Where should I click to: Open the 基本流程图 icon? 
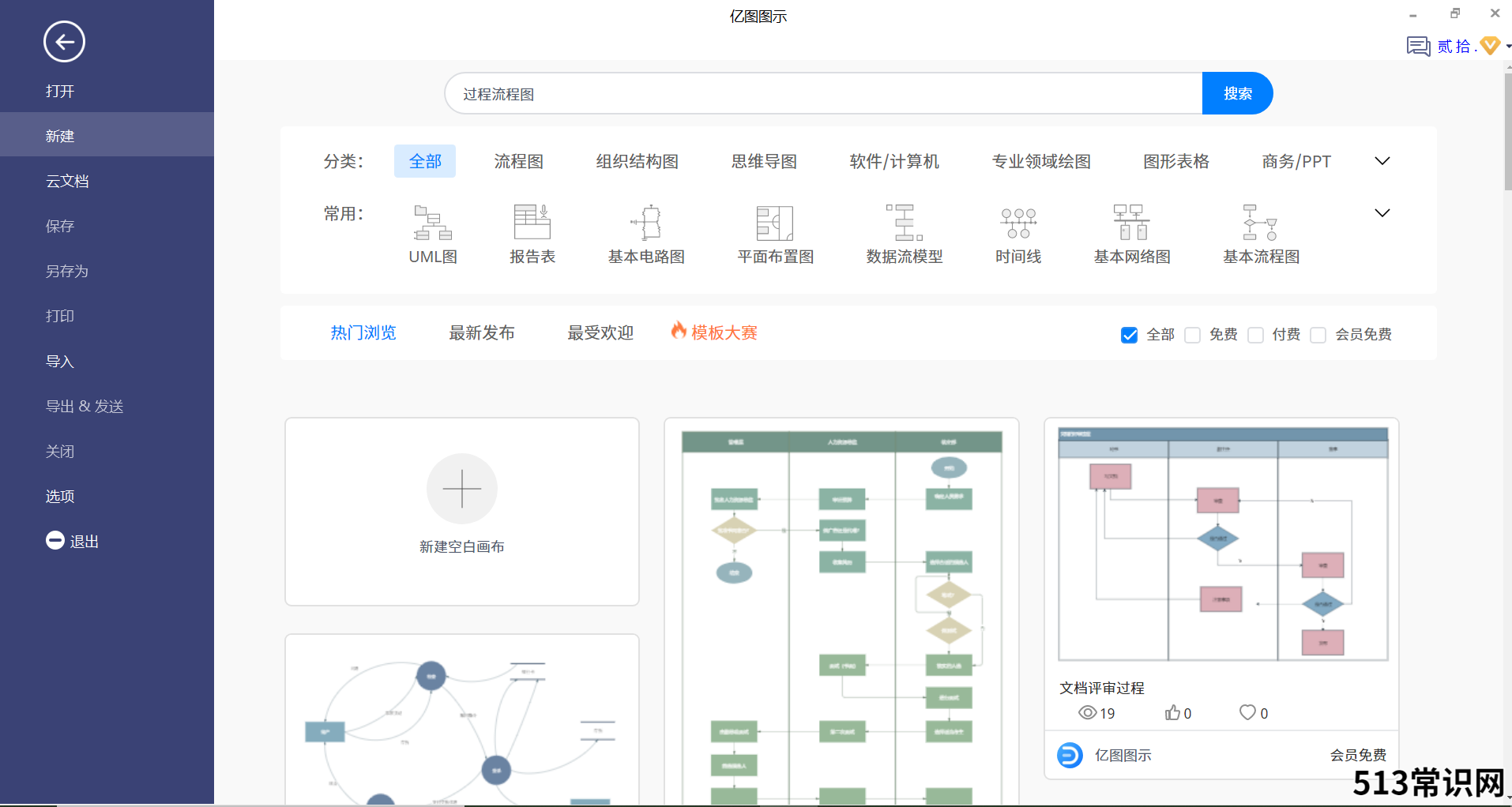point(1261,223)
